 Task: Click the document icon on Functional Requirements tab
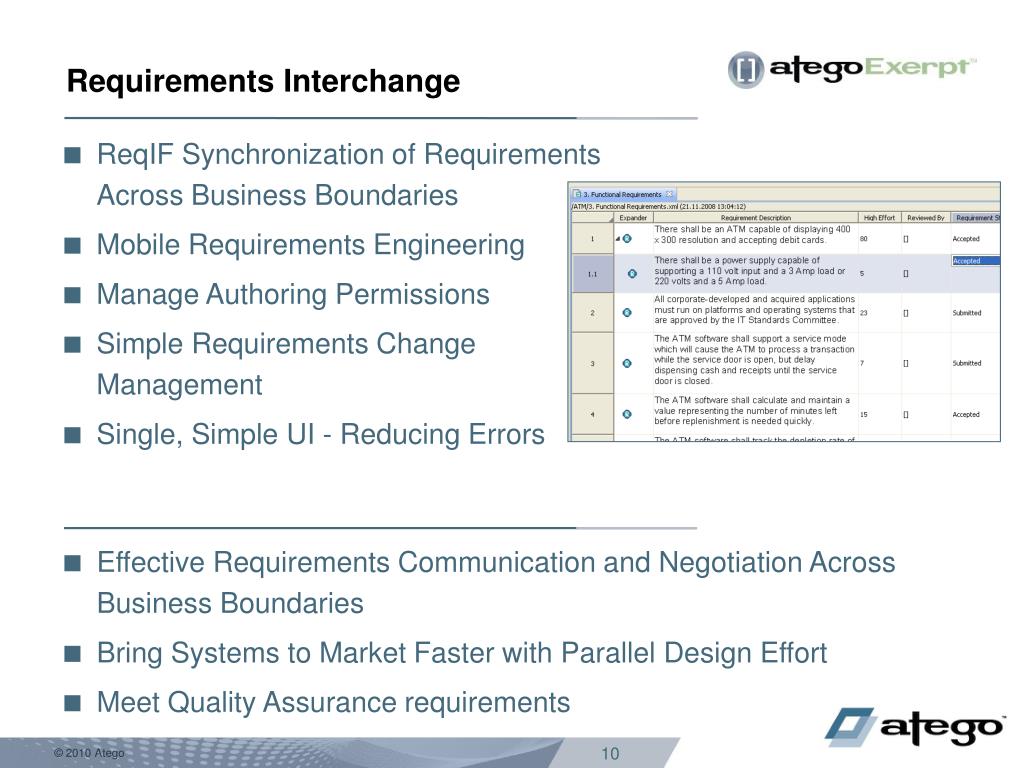click(x=577, y=194)
